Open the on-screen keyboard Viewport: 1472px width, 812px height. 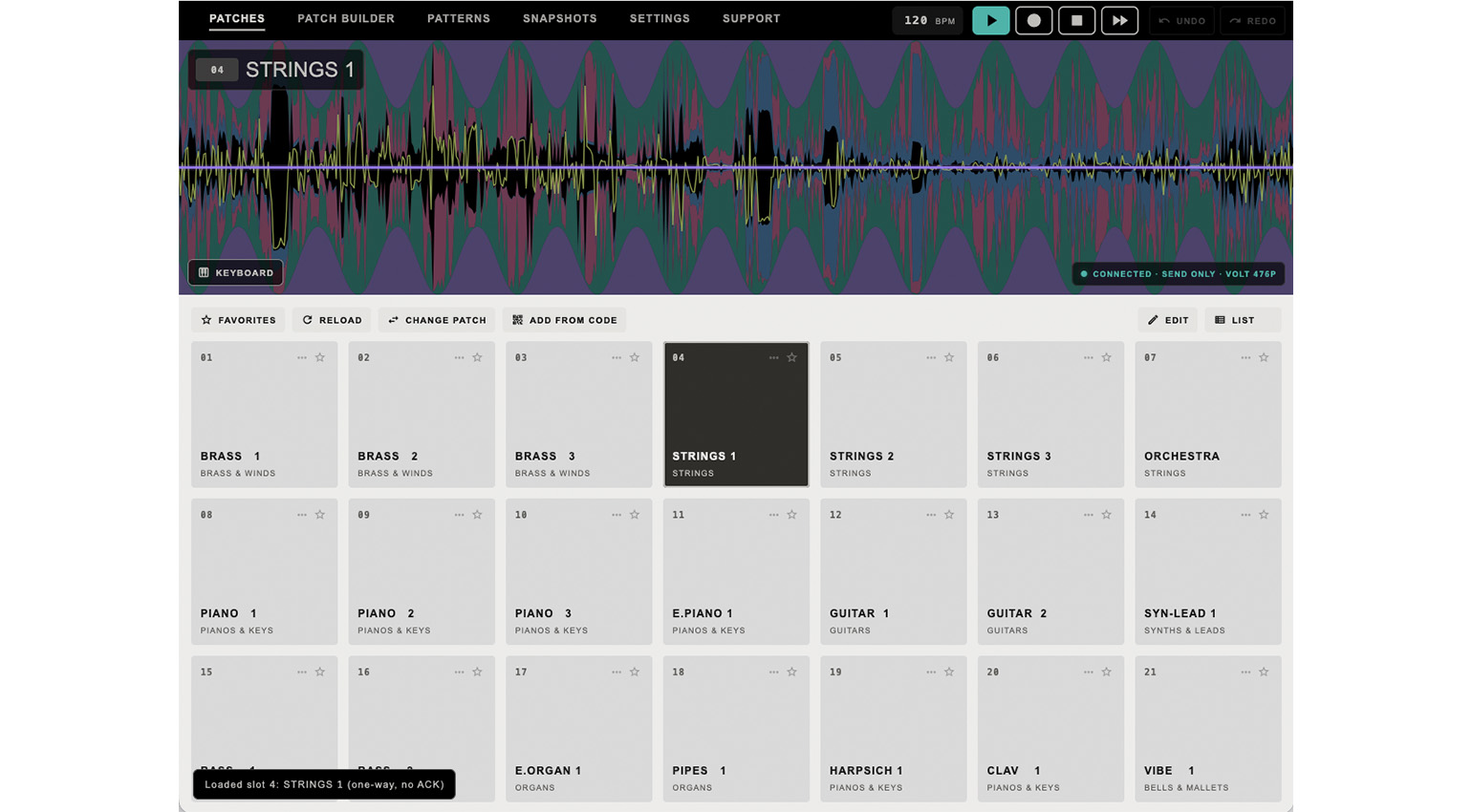point(235,272)
